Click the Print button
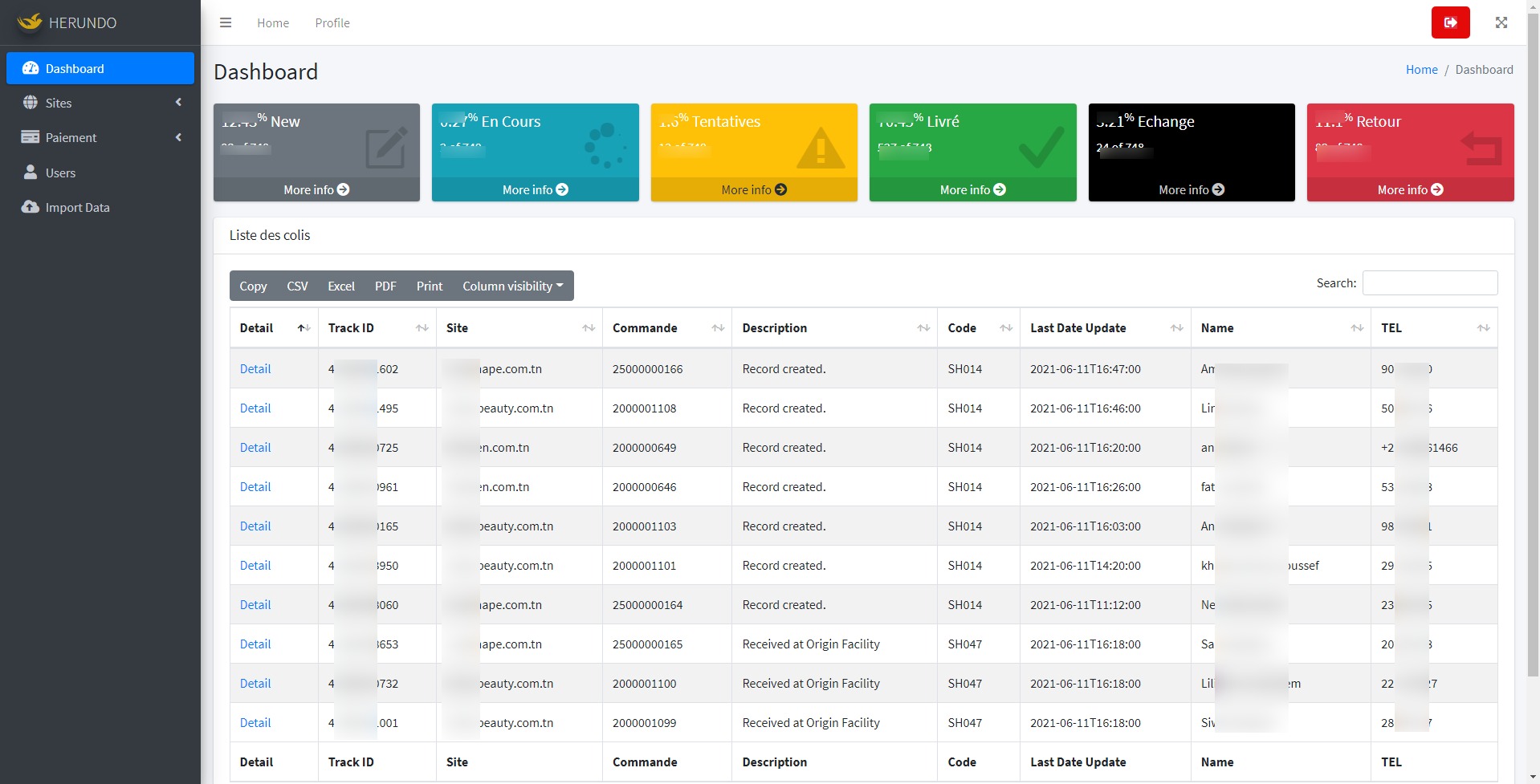Viewport: 1540px width, 784px height. point(430,286)
